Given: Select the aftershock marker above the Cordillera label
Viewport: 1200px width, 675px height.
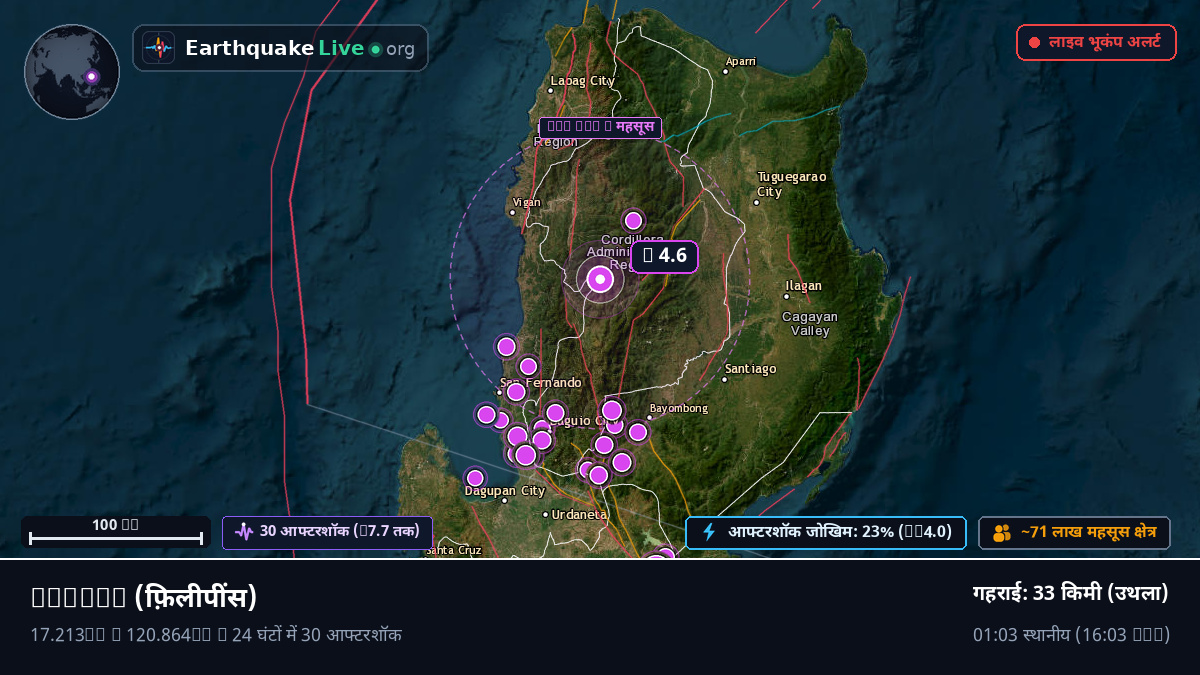Looking at the screenshot, I should coord(633,220).
